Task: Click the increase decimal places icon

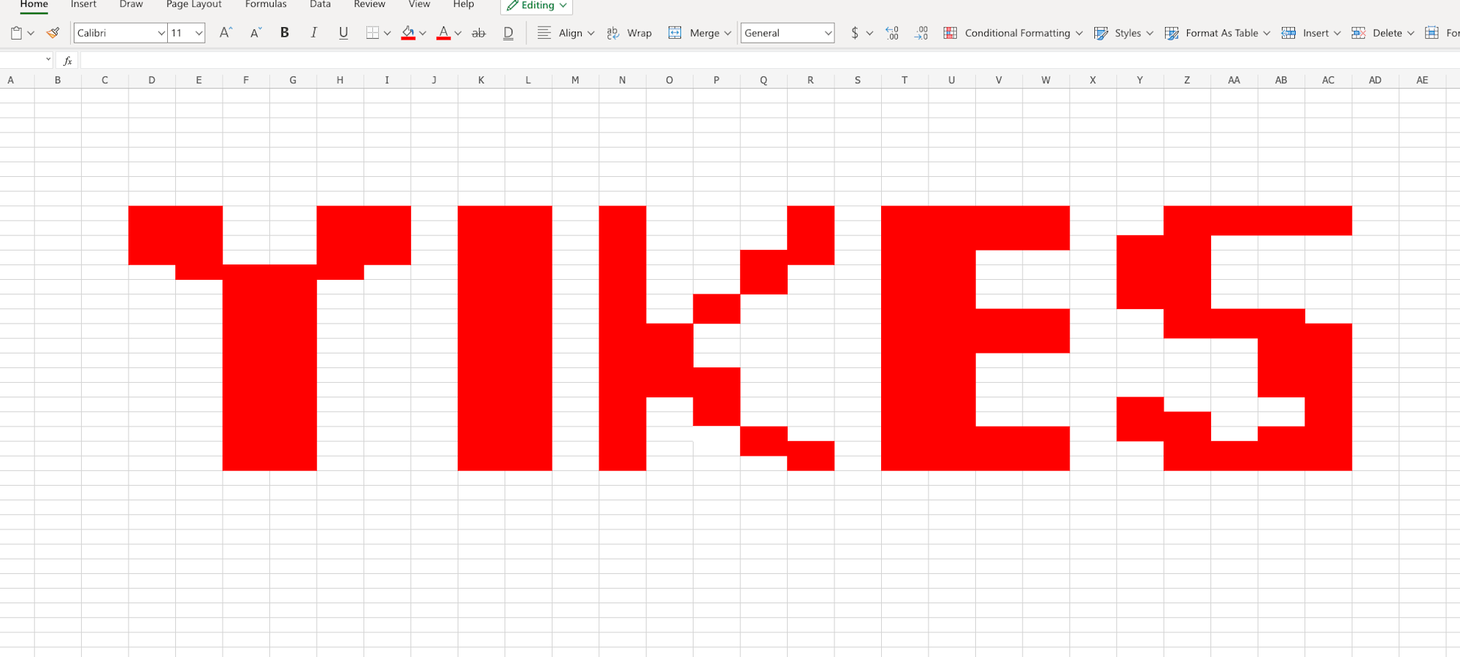Action: pos(892,33)
